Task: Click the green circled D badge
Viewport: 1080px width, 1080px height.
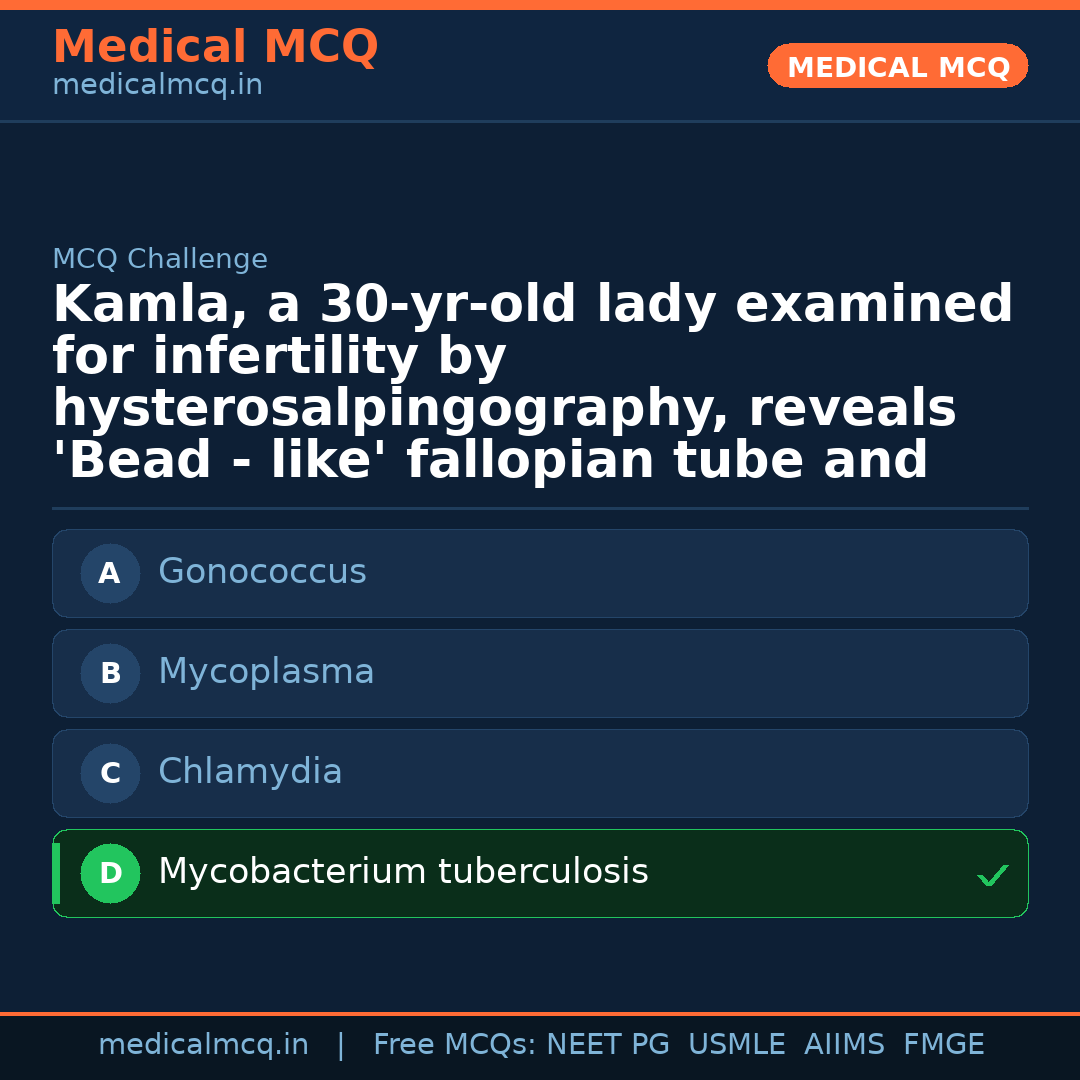Action: [x=110, y=873]
